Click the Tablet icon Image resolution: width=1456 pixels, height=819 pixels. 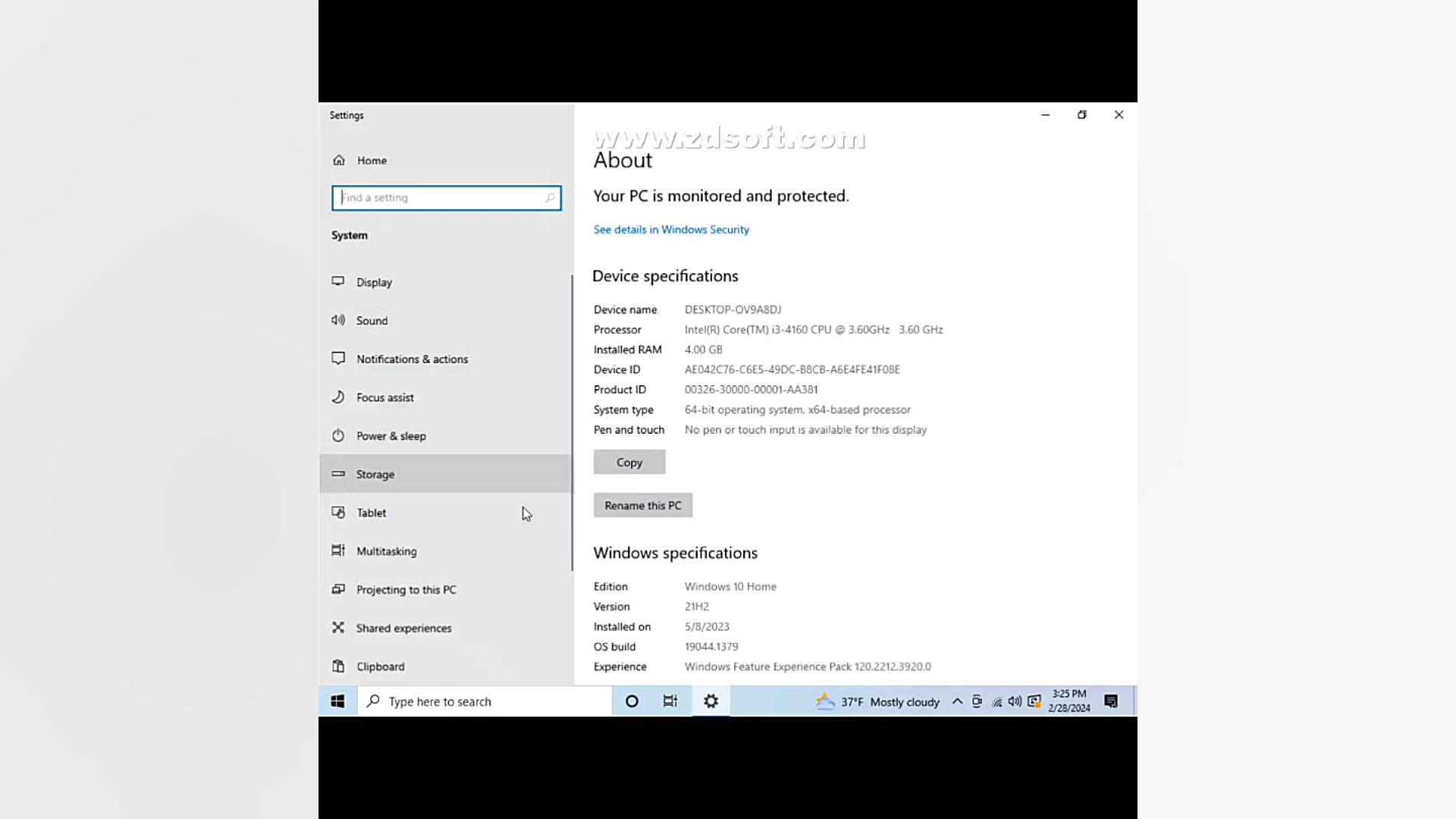coord(338,512)
